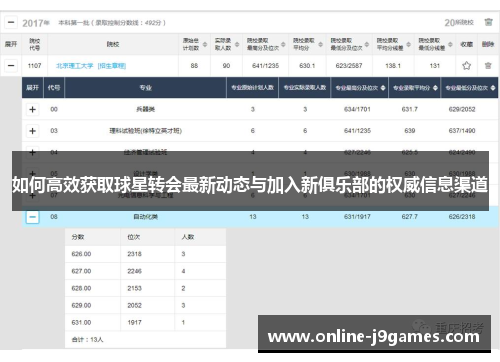Sort by 院校录取平均分 column arrow
This screenshot has width=500, height=362.
(320, 44)
